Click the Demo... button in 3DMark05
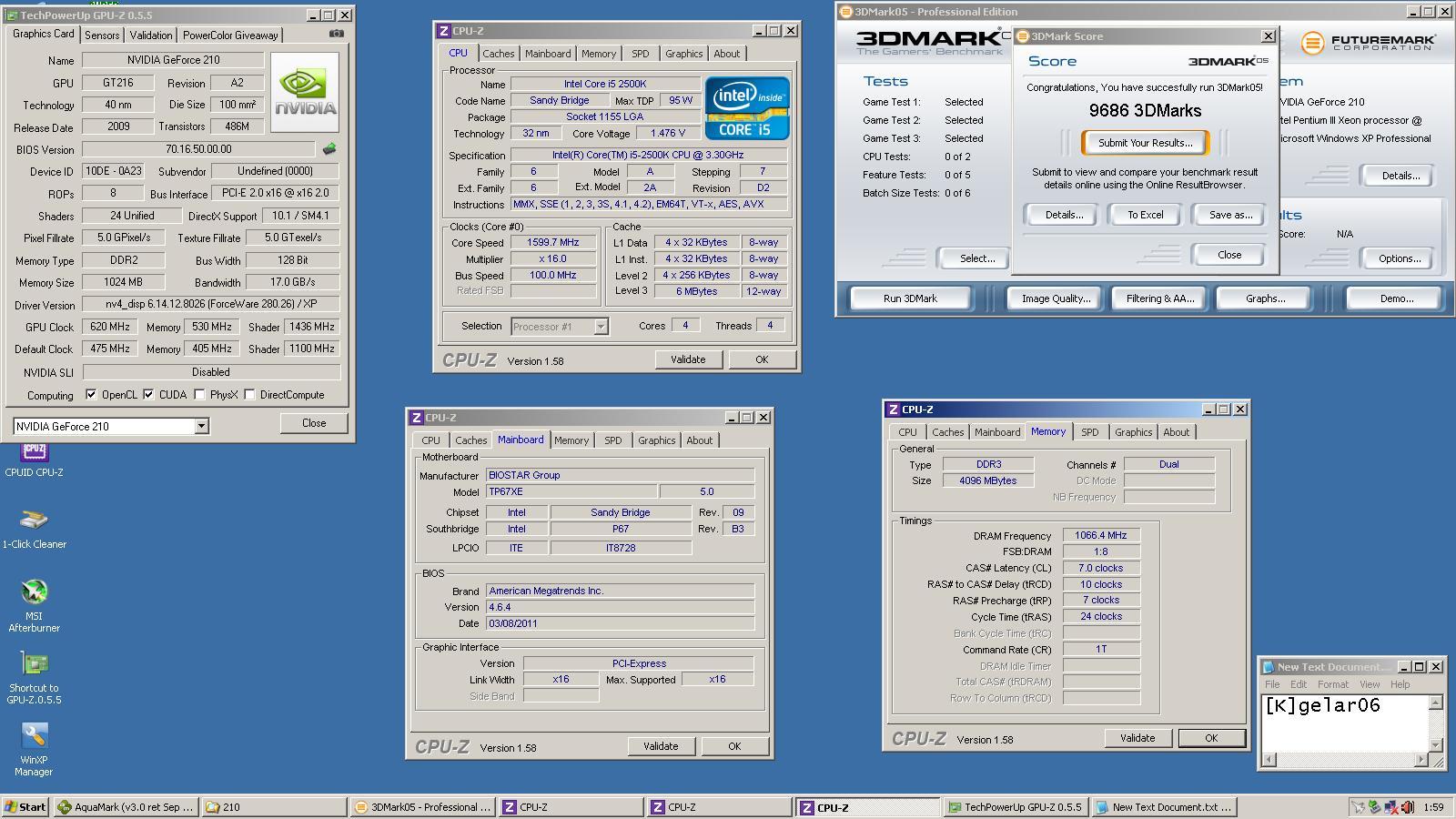1456x819 pixels. point(1396,298)
